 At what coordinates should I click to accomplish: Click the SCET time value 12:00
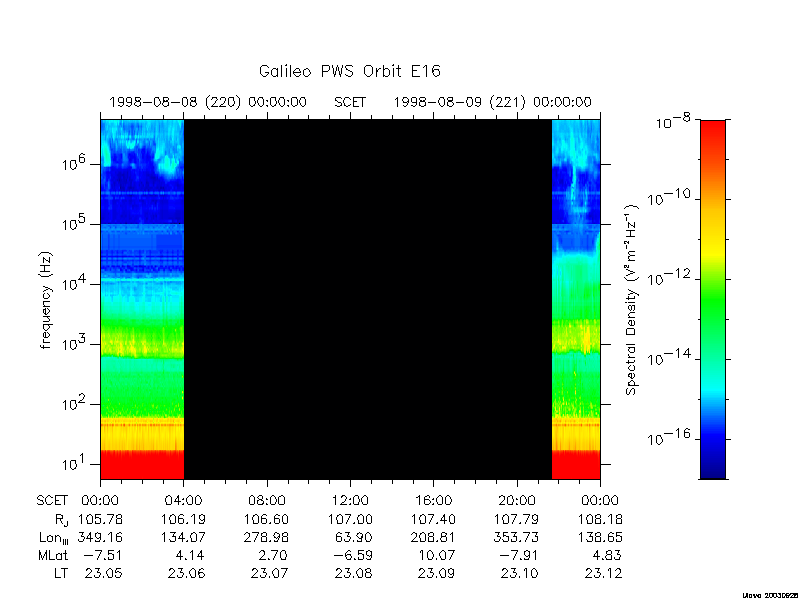tap(350, 501)
